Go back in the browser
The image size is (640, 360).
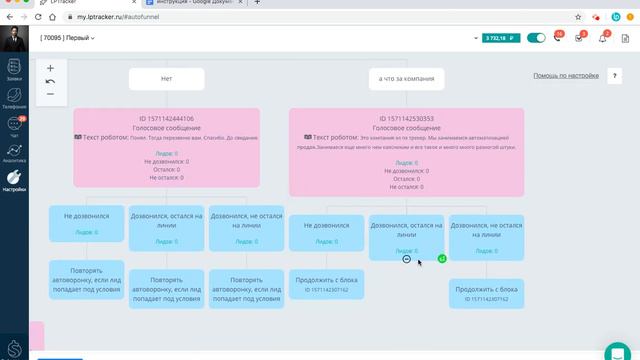pyautogui.click(x=10, y=17)
